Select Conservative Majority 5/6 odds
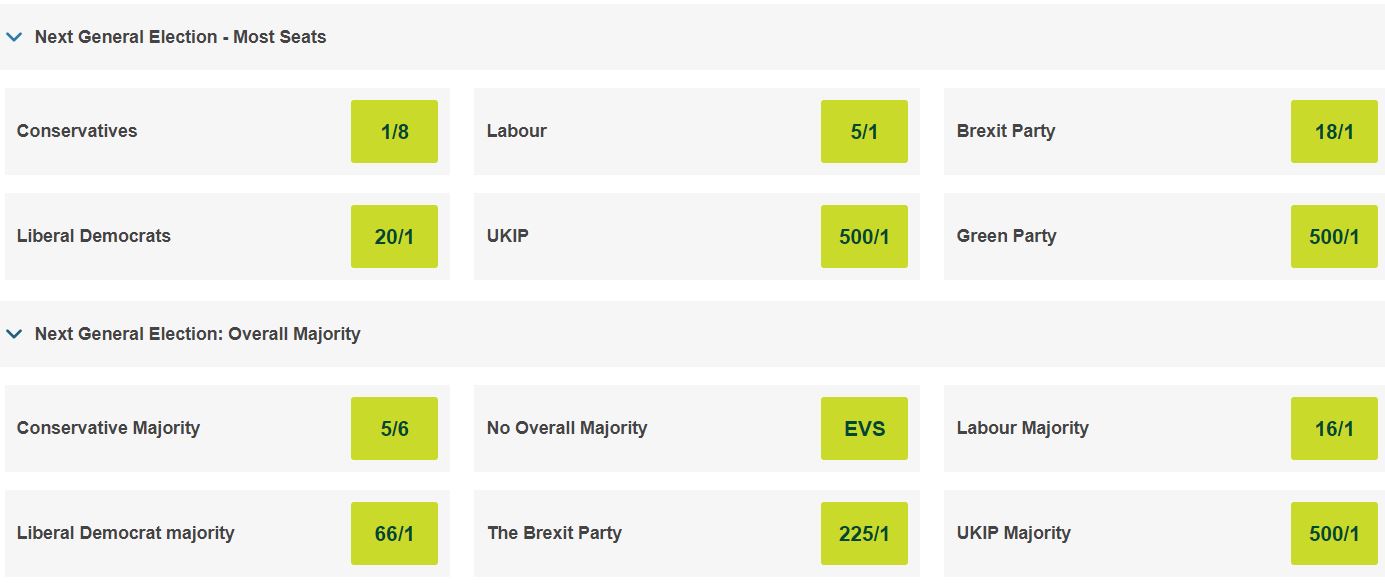This screenshot has width=1385, height=583. tap(394, 428)
